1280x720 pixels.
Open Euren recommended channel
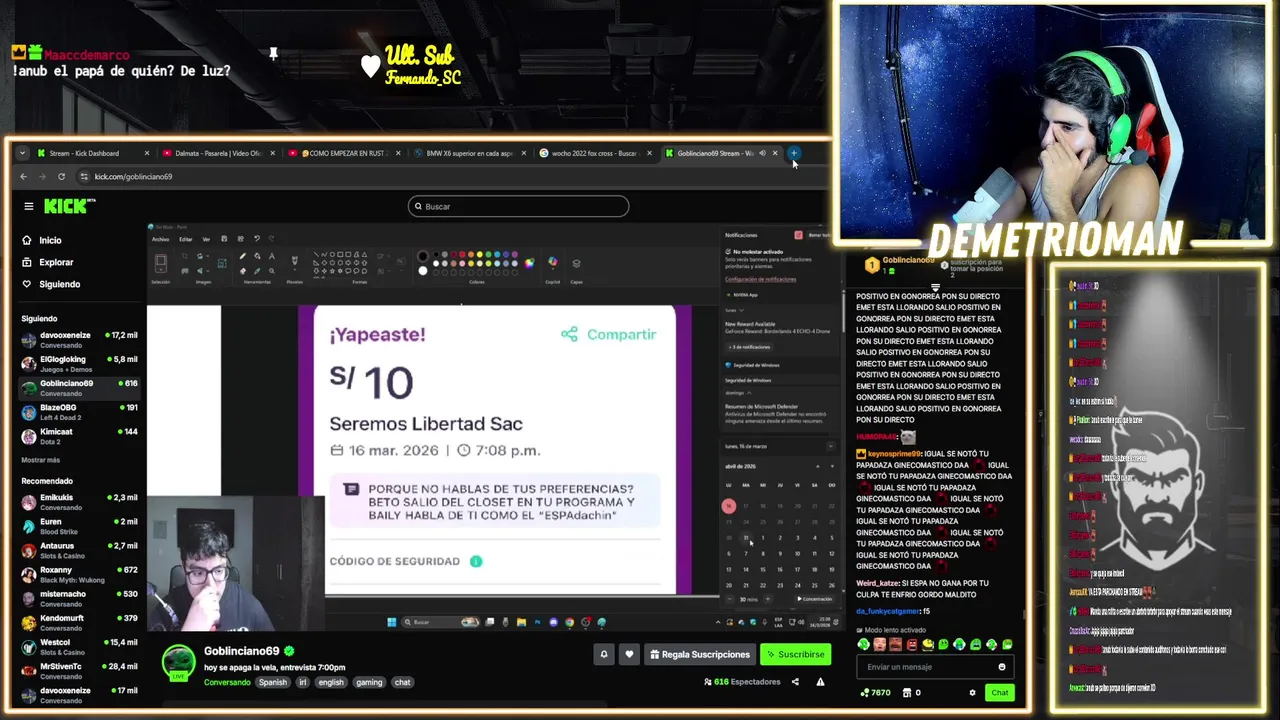(x=82, y=525)
